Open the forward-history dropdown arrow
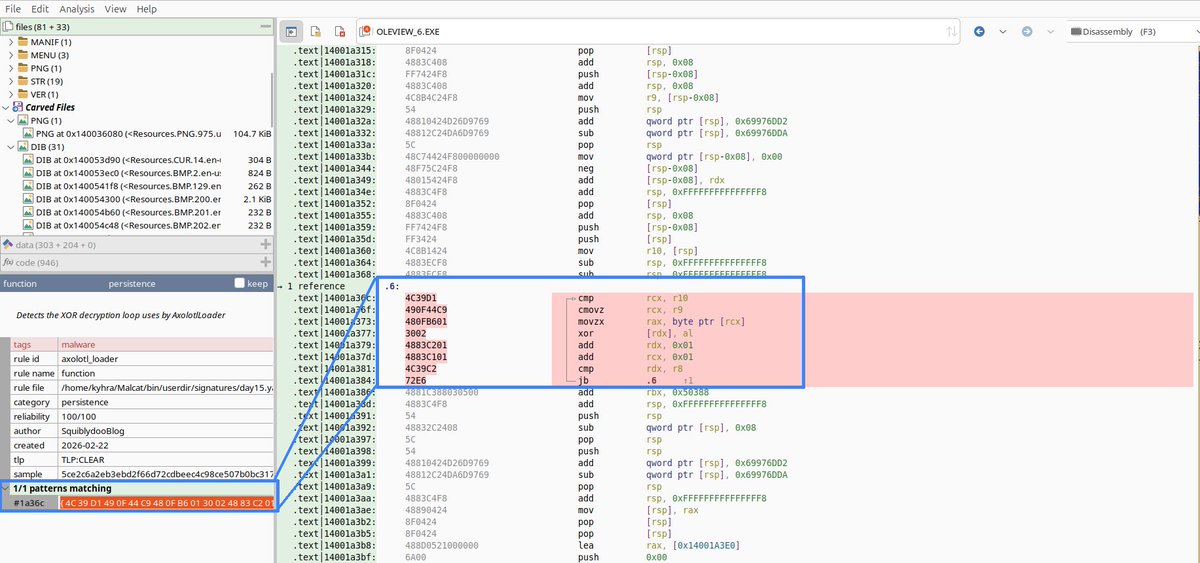The image size is (1200, 563). click(1051, 32)
